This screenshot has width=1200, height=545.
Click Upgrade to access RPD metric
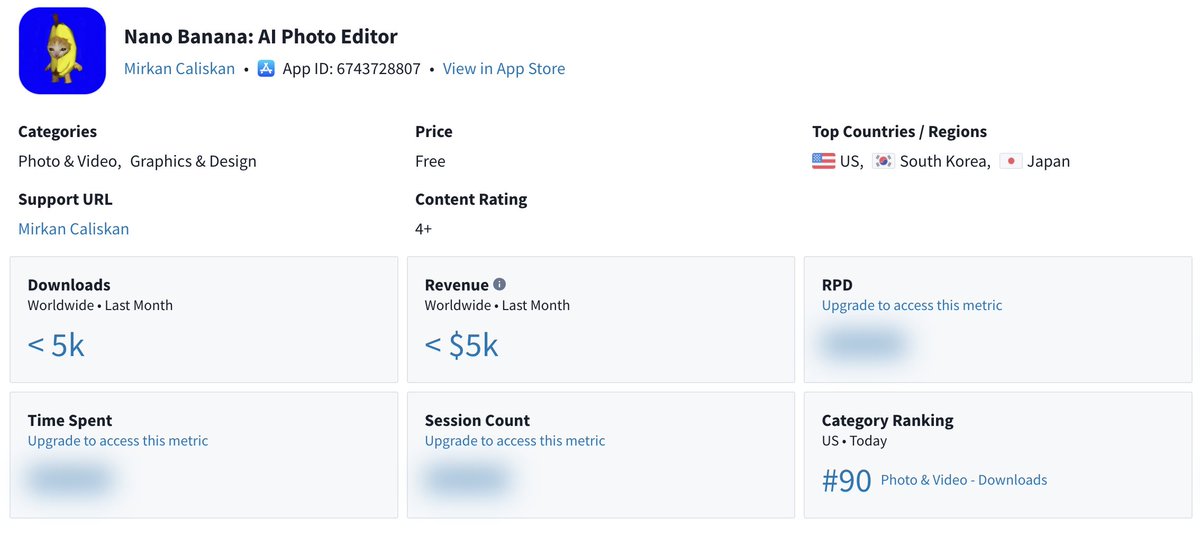click(912, 305)
